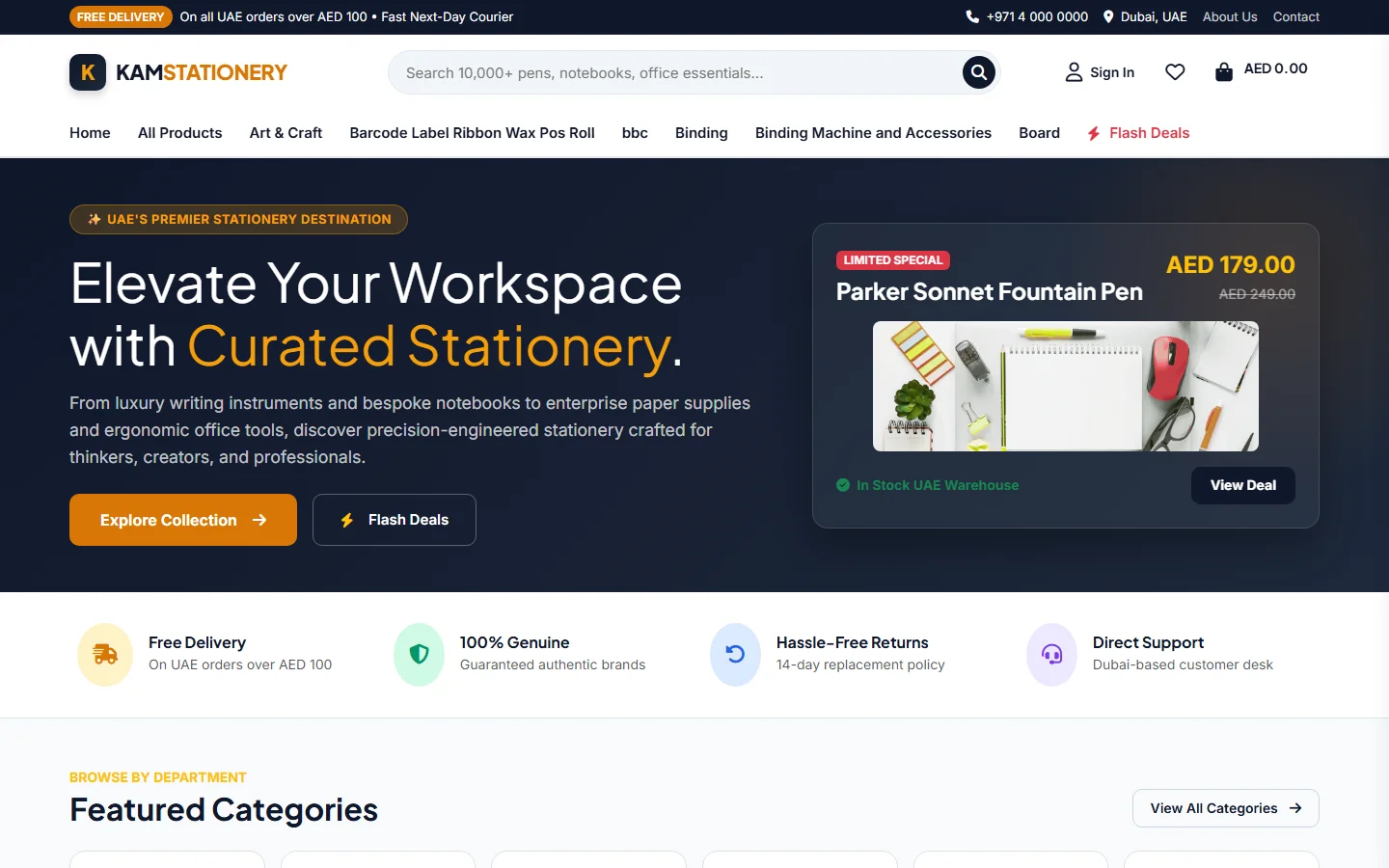Click the AED 0.00 cart total
1389x868 pixels.
point(1276,68)
